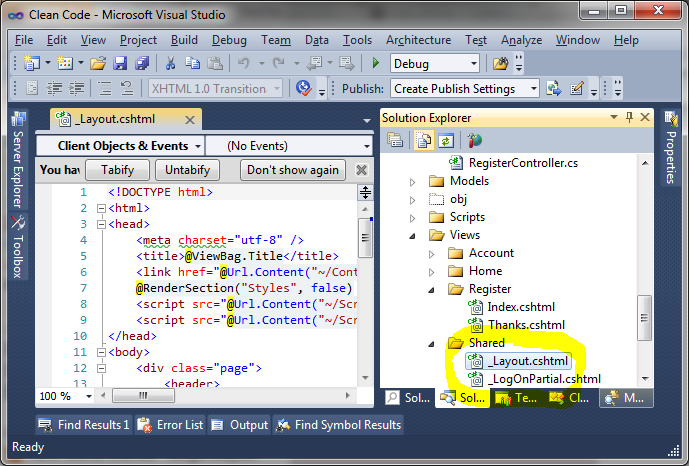Click the Save All icon
Image resolution: width=689 pixels, height=466 pixels.
click(x=142, y=64)
